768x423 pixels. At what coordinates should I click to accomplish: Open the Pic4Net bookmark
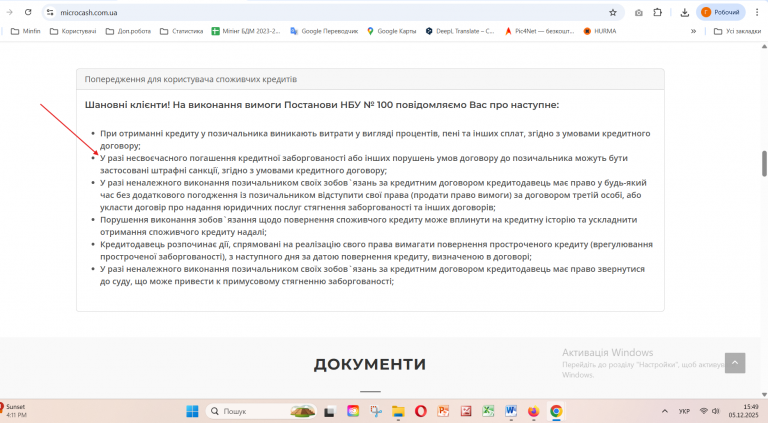pyautogui.click(x=540, y=31)
